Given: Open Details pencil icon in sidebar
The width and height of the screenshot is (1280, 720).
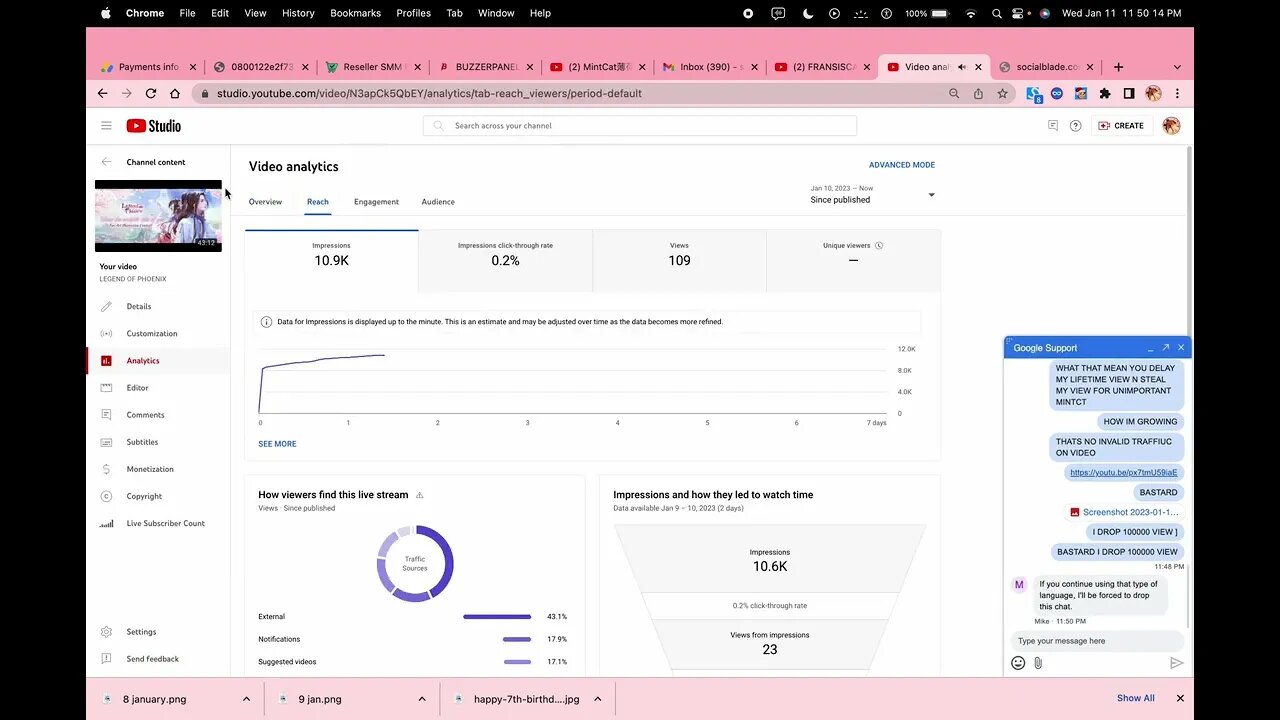Looking at the screenshot, I should click(x=106, y=307).
